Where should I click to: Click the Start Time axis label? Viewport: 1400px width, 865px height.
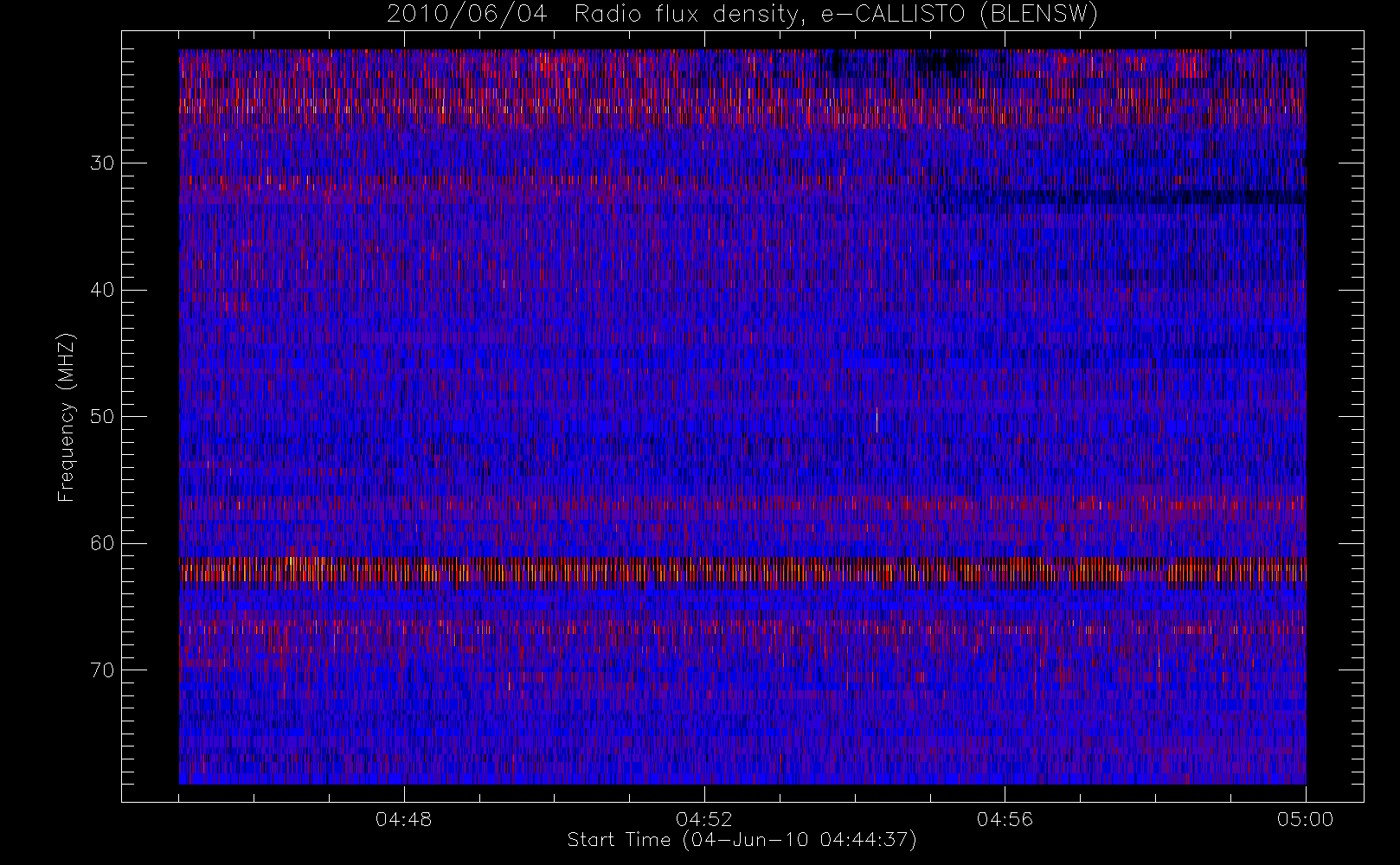[x=742, y=840]
